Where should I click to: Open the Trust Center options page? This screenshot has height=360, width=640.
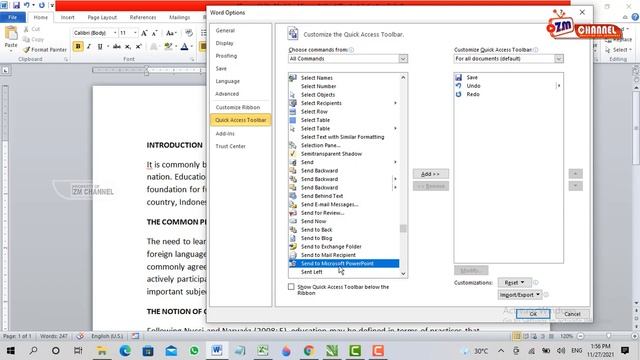point(231,146)
